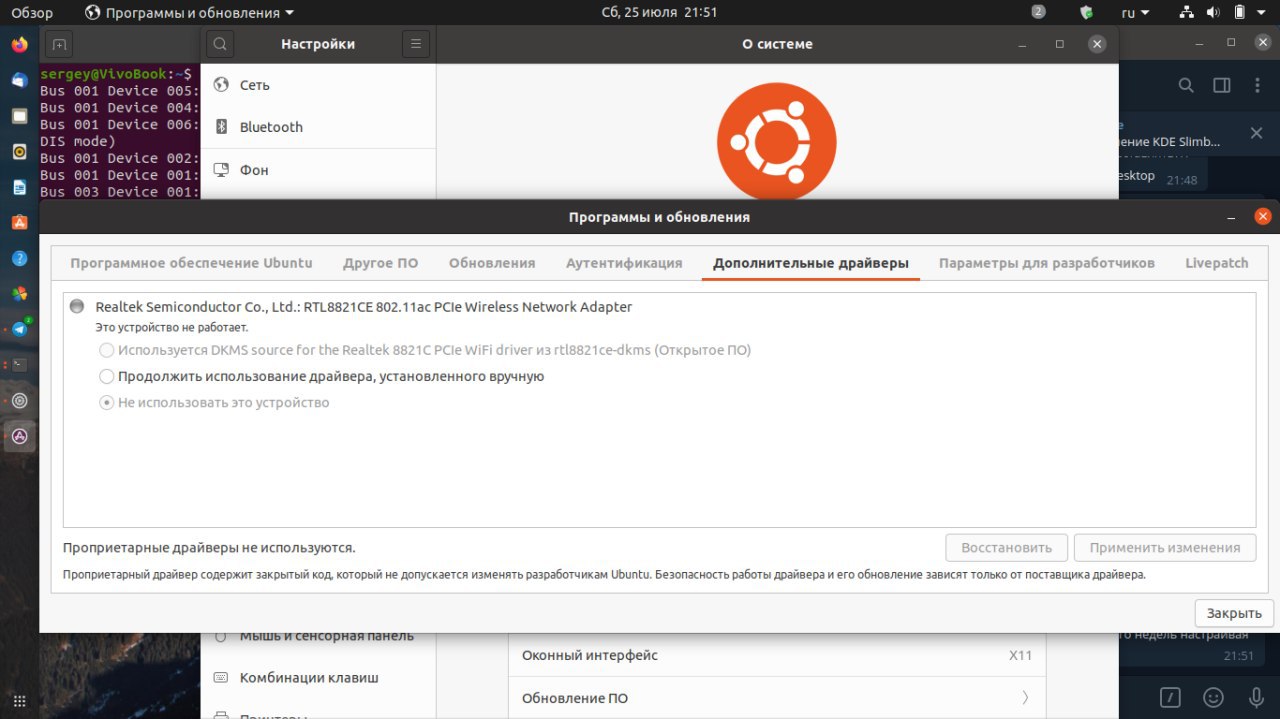The image size is (1280, 719).
Task: Switch to 'Программное обеспечение Ubuntu' tab
Action: point(191,263)
